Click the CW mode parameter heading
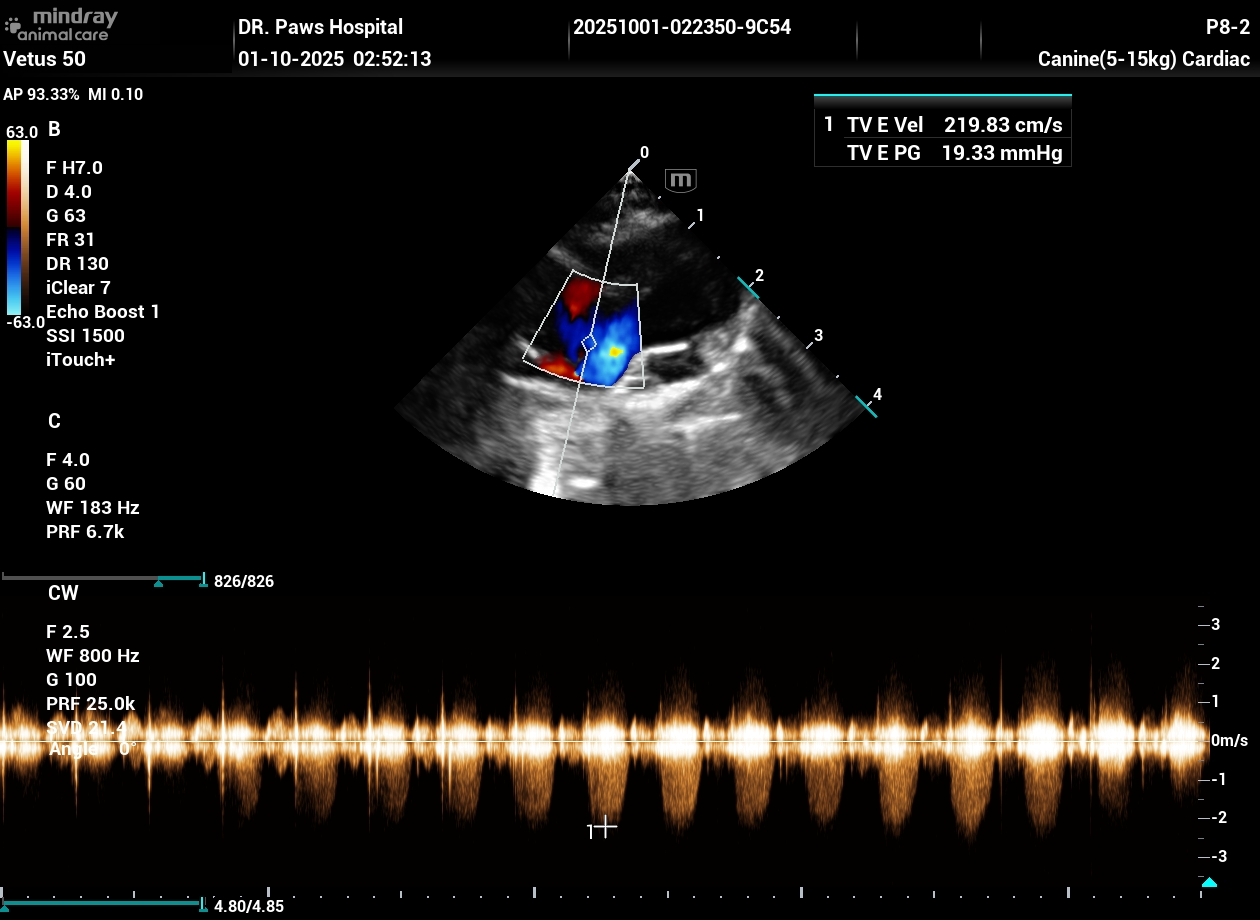 (x=63, y=593)
